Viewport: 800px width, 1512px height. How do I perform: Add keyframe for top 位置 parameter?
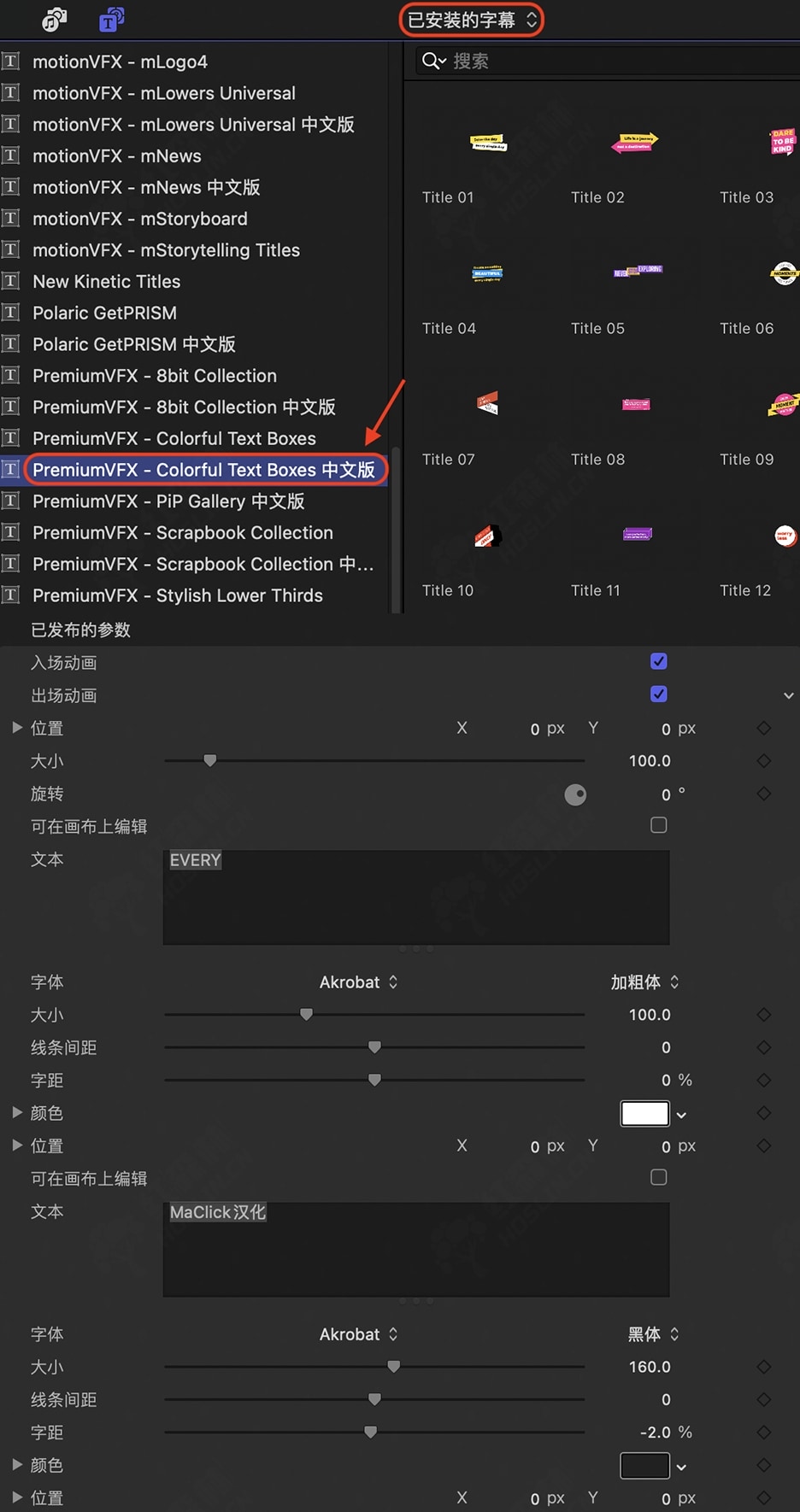[764, 728]
